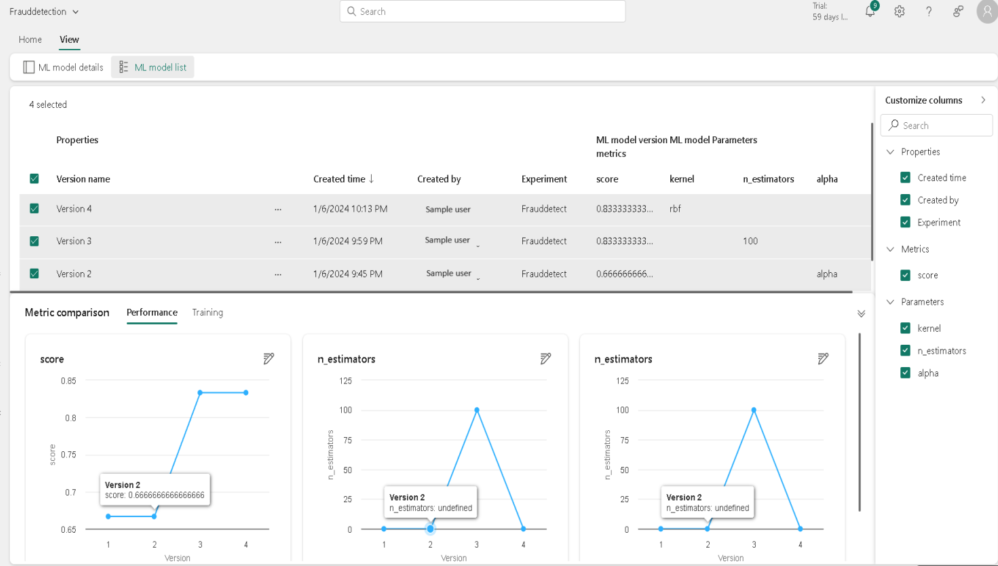Open the notifications bell icon
This screenshot has width=998, height=566.
point(870,11)
